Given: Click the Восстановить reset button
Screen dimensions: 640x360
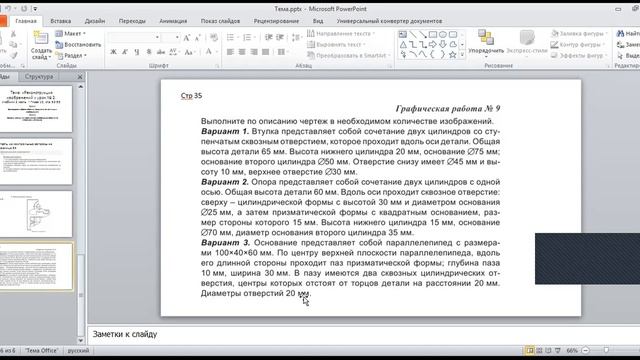Looking at the screenshot, I should point(78,44).
